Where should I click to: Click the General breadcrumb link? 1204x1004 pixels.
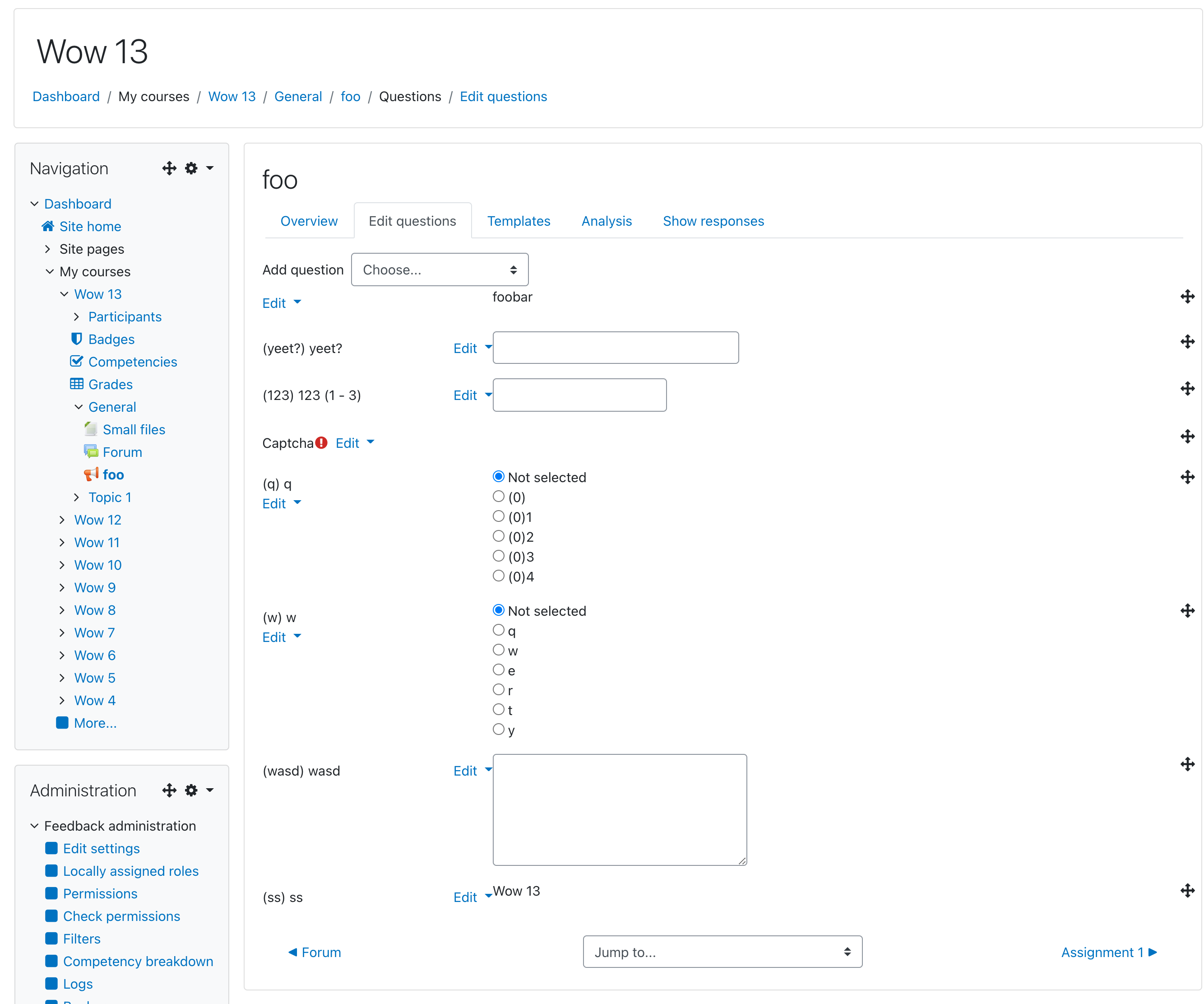pyautogui.click(x=298, y=96)
